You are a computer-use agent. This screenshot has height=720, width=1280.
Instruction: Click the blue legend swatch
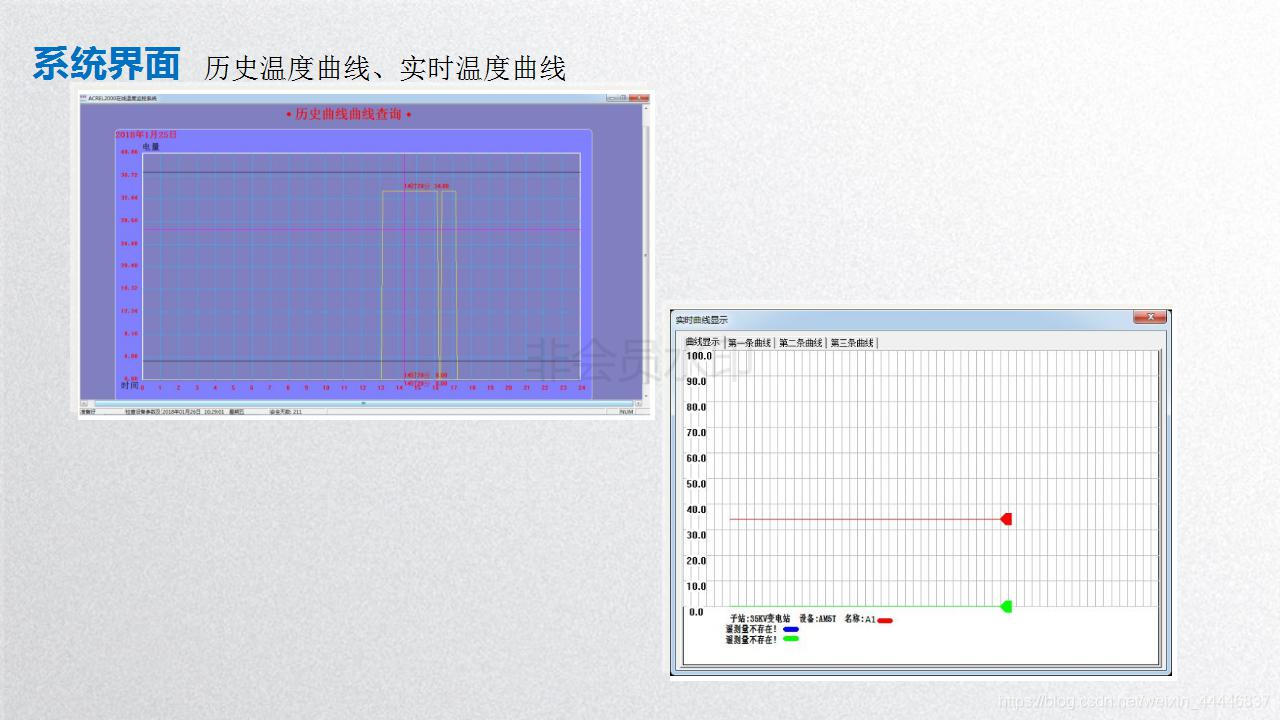pos(791,629)
